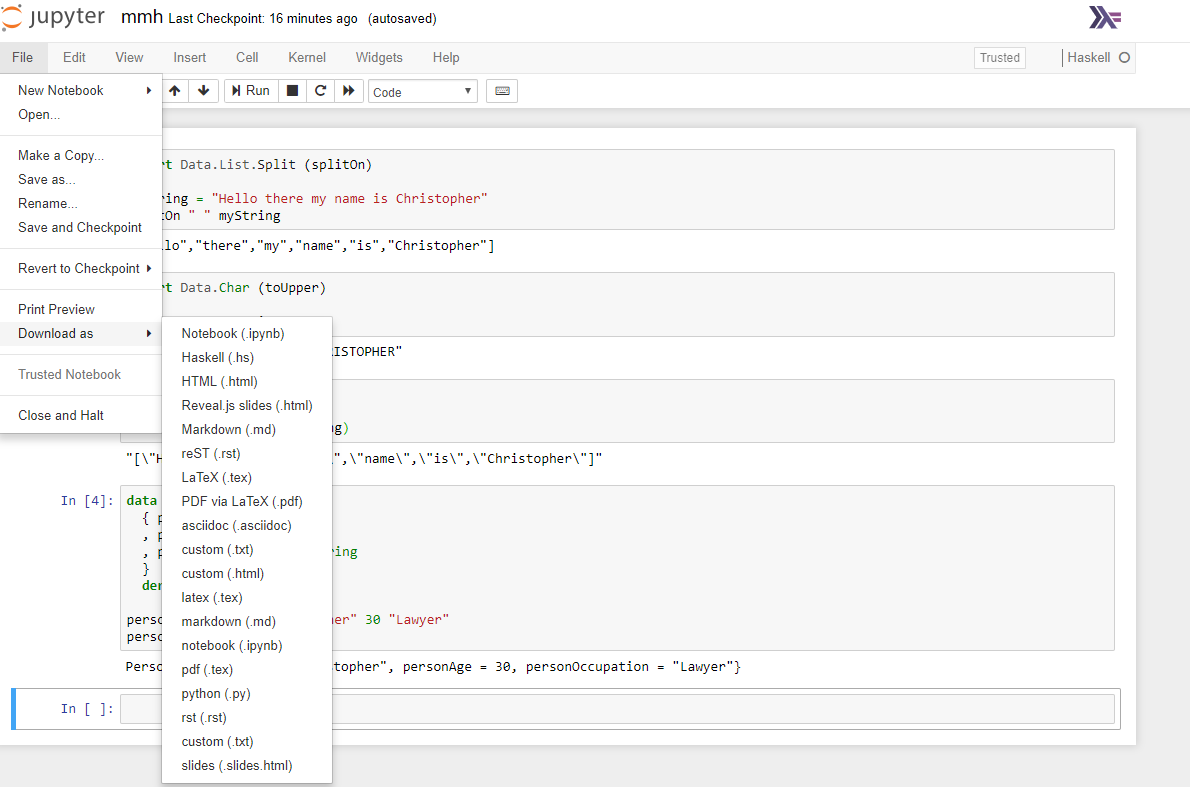The width and height of the screenshot is (1190, 787).
Task: Click the Last Checkpoint text
Action: tap(263, 18)
